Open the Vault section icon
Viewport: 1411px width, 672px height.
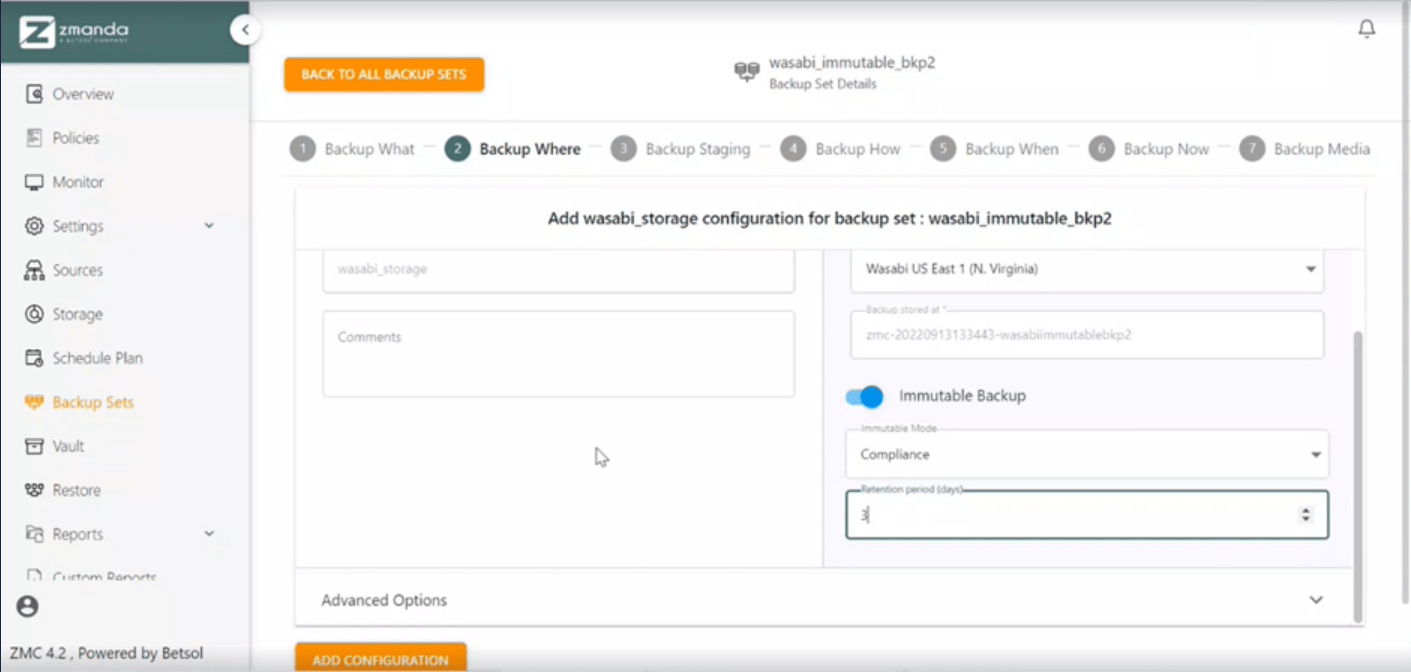(35, 446)
